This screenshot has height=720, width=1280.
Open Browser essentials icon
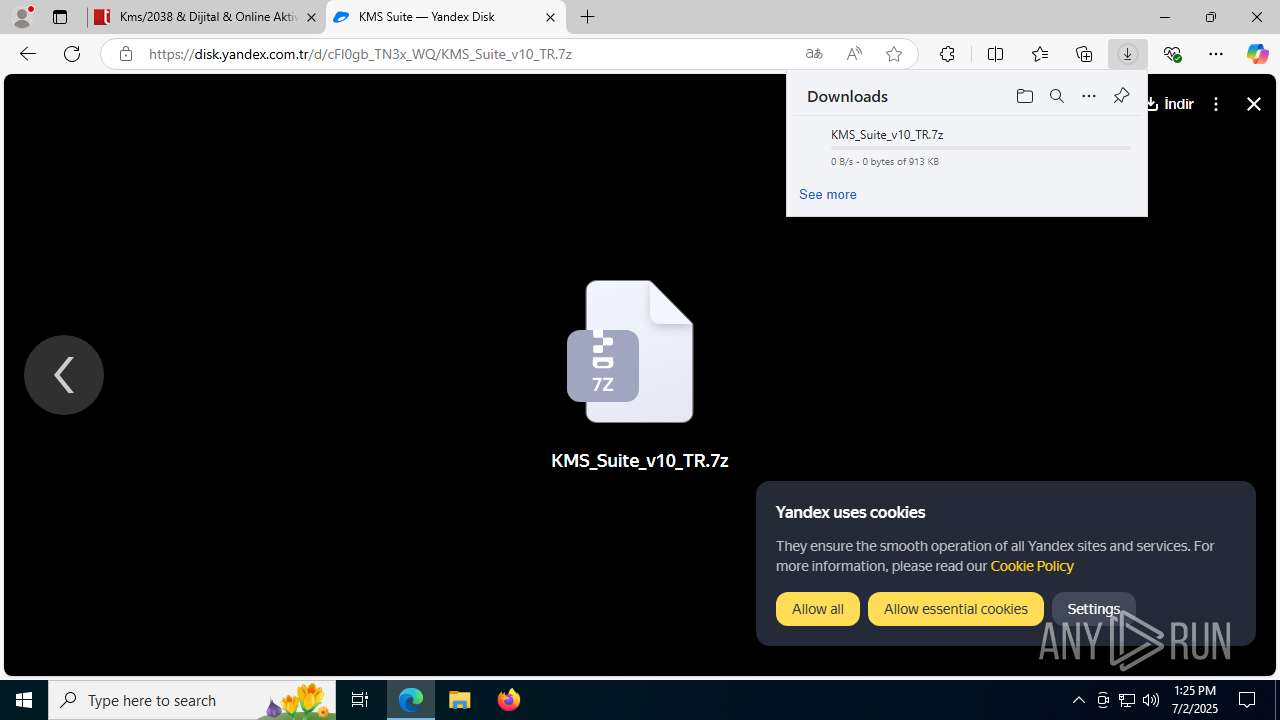click(1172, 54)
